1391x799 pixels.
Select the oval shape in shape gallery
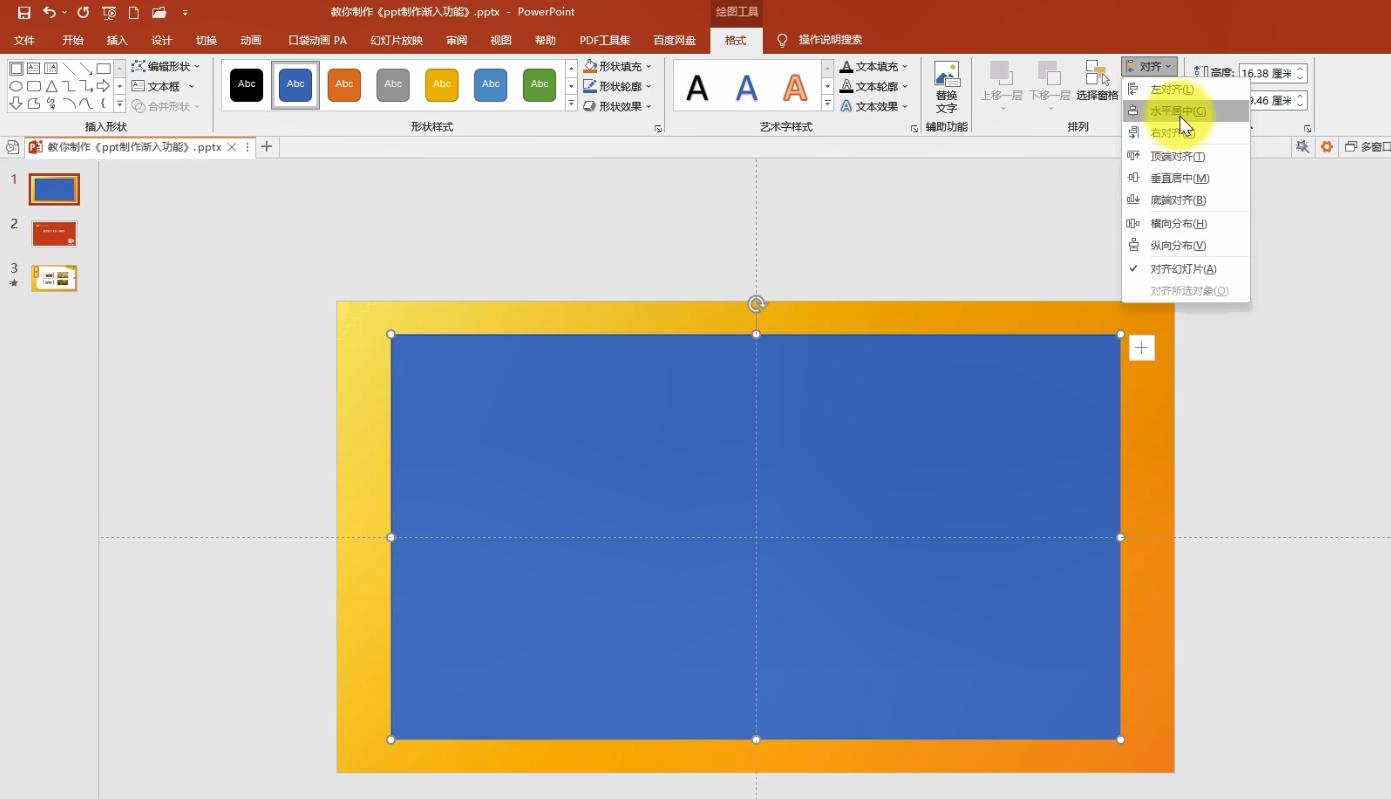pyautogui.click(x=16, y=86)
